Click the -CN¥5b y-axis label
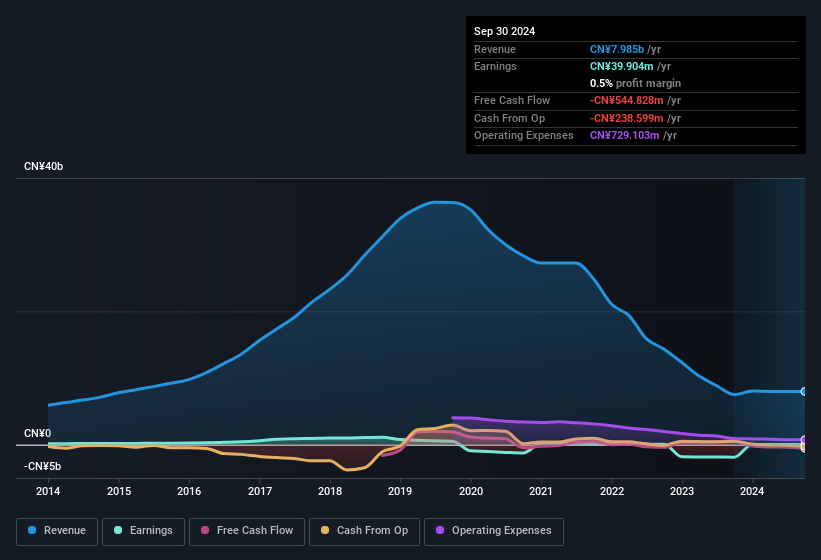Screen dimensions: 821x560 (x=42, y=466)
